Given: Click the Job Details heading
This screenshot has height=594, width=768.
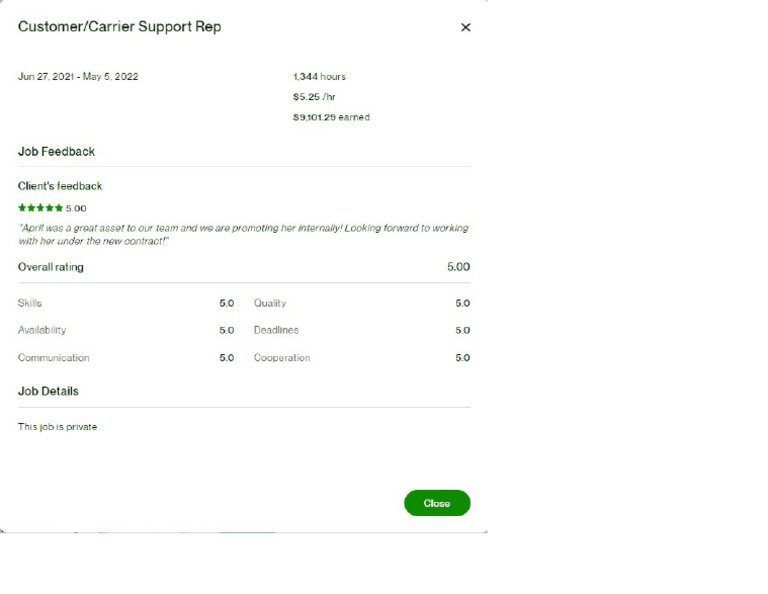Looking at the screenshot, I should point(48,391).
